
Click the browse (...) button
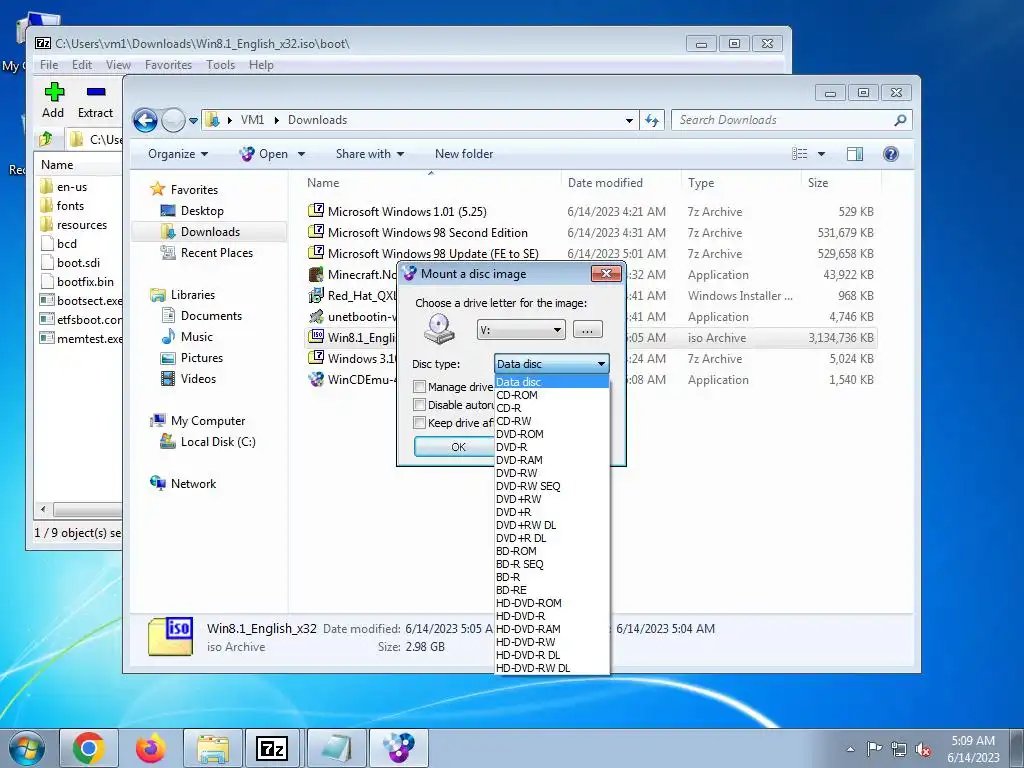point(587,330)
